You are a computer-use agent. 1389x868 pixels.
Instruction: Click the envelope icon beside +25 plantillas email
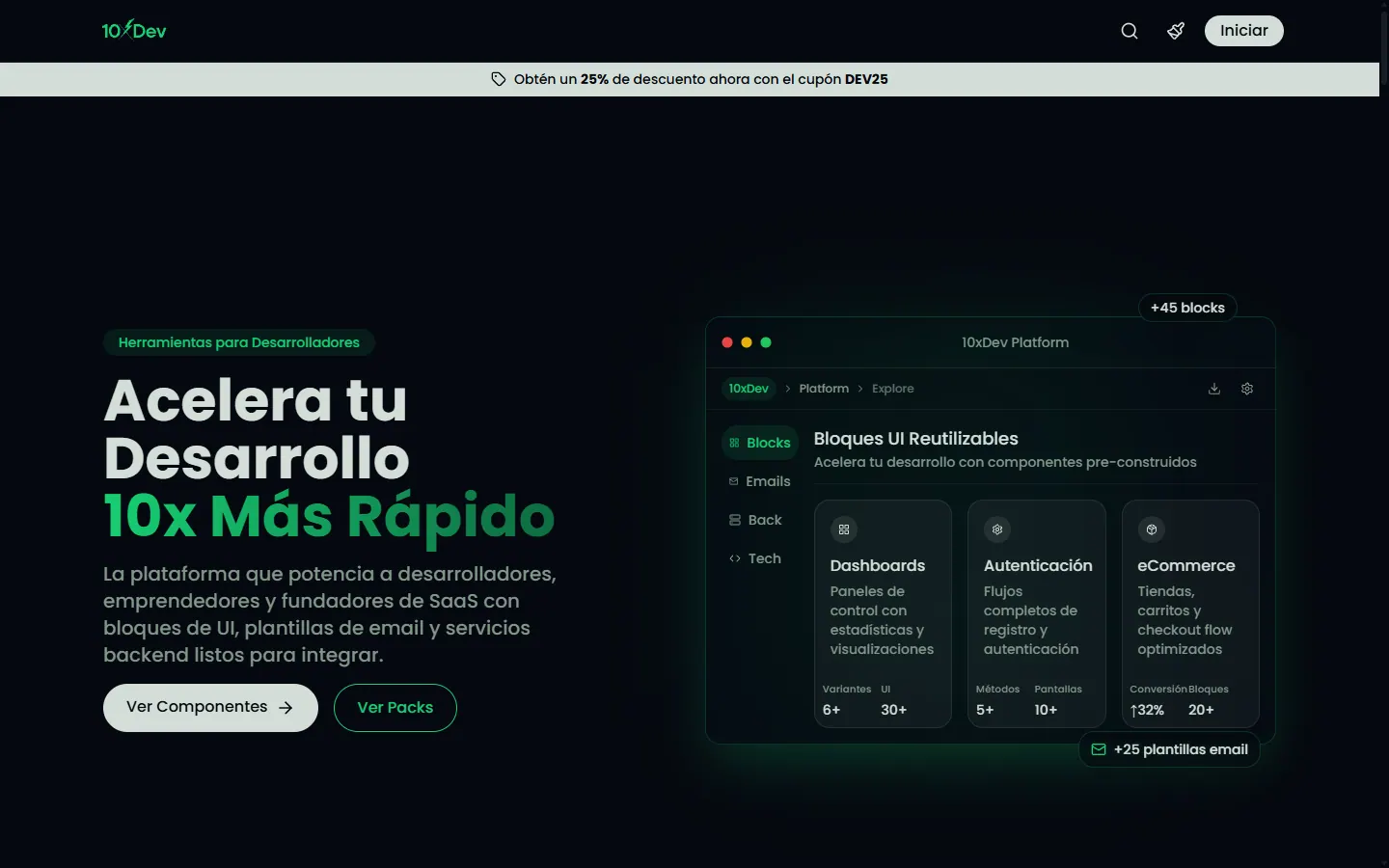point(1099,749)
